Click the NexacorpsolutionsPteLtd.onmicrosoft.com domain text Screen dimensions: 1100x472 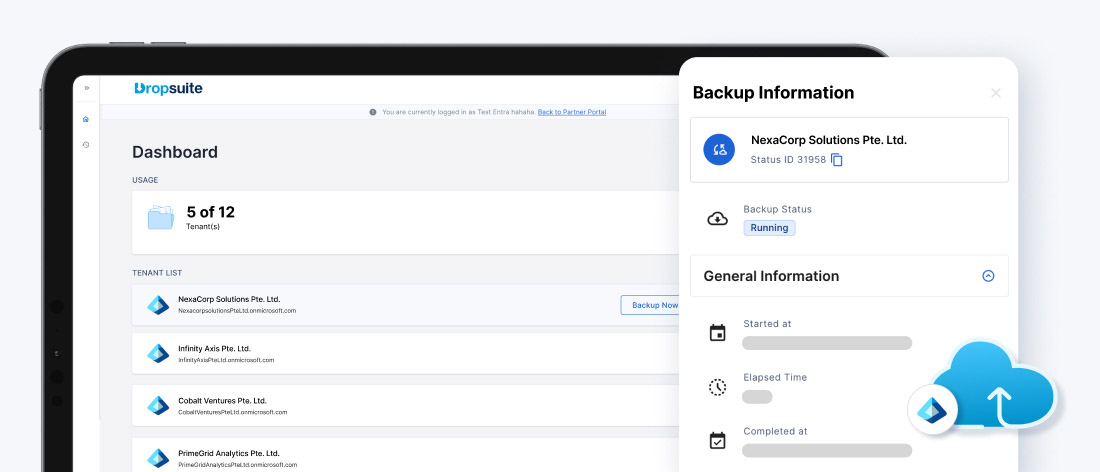[237, 311]
